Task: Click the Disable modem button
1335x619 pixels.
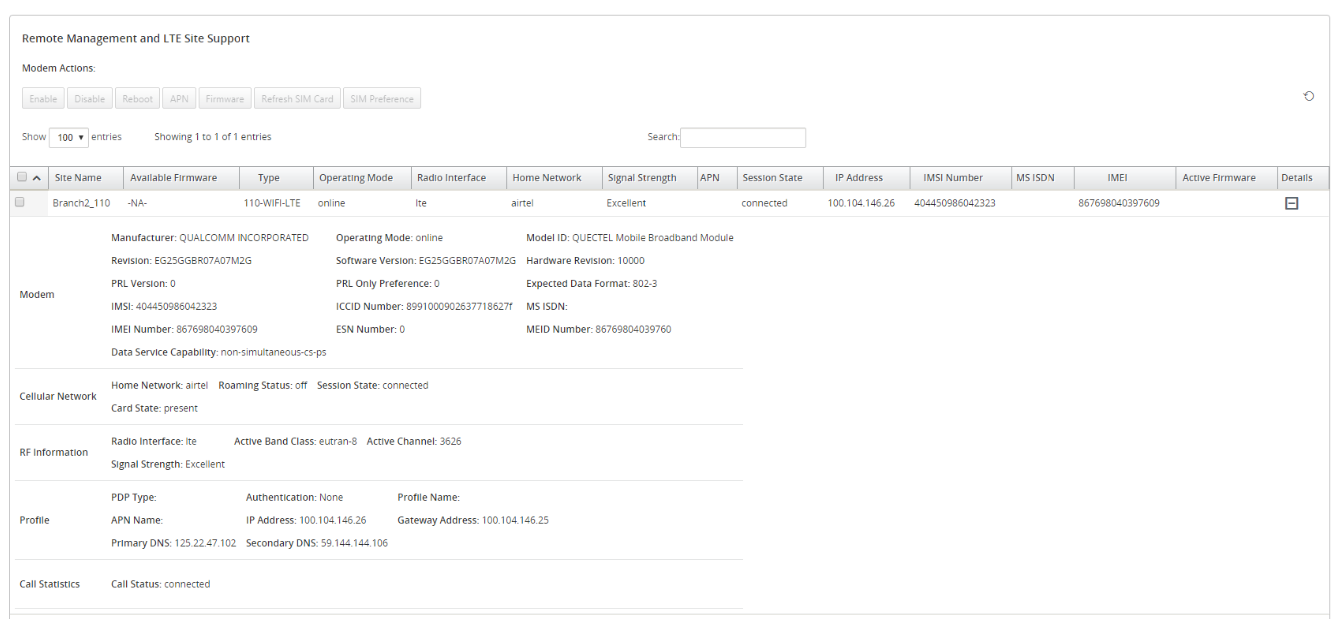Action: point(90,99)
